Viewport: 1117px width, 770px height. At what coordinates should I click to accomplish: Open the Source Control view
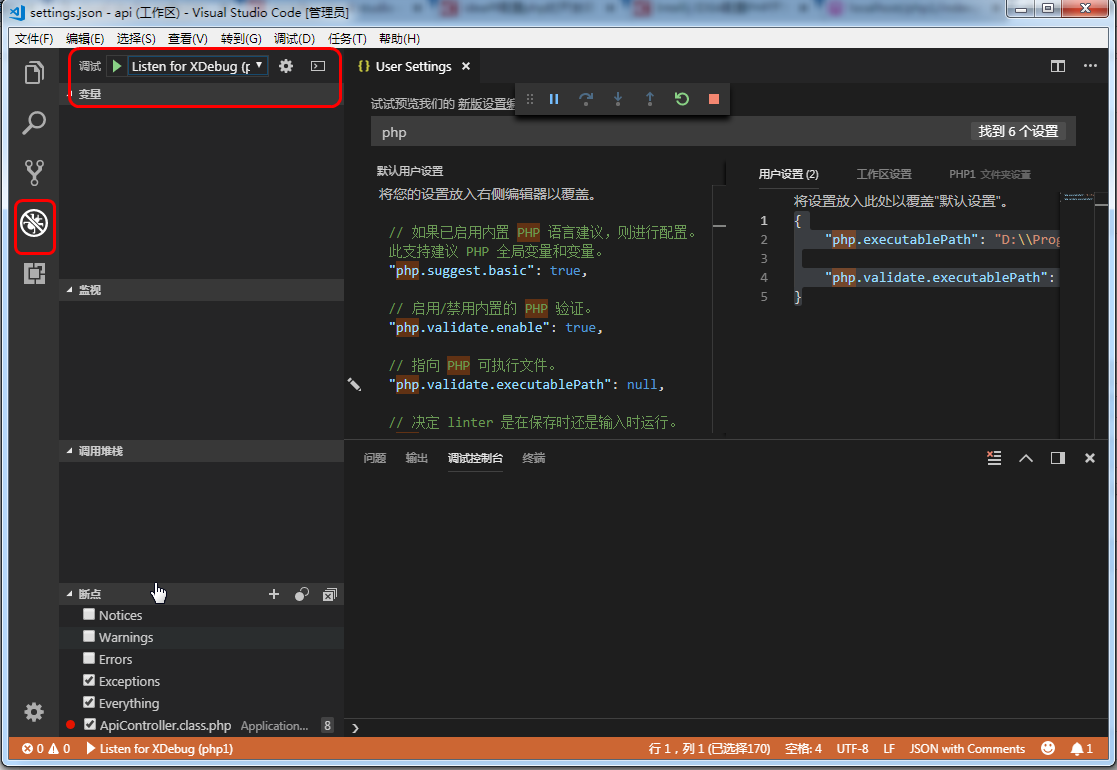pyautogui.click(x=34, y=172)
